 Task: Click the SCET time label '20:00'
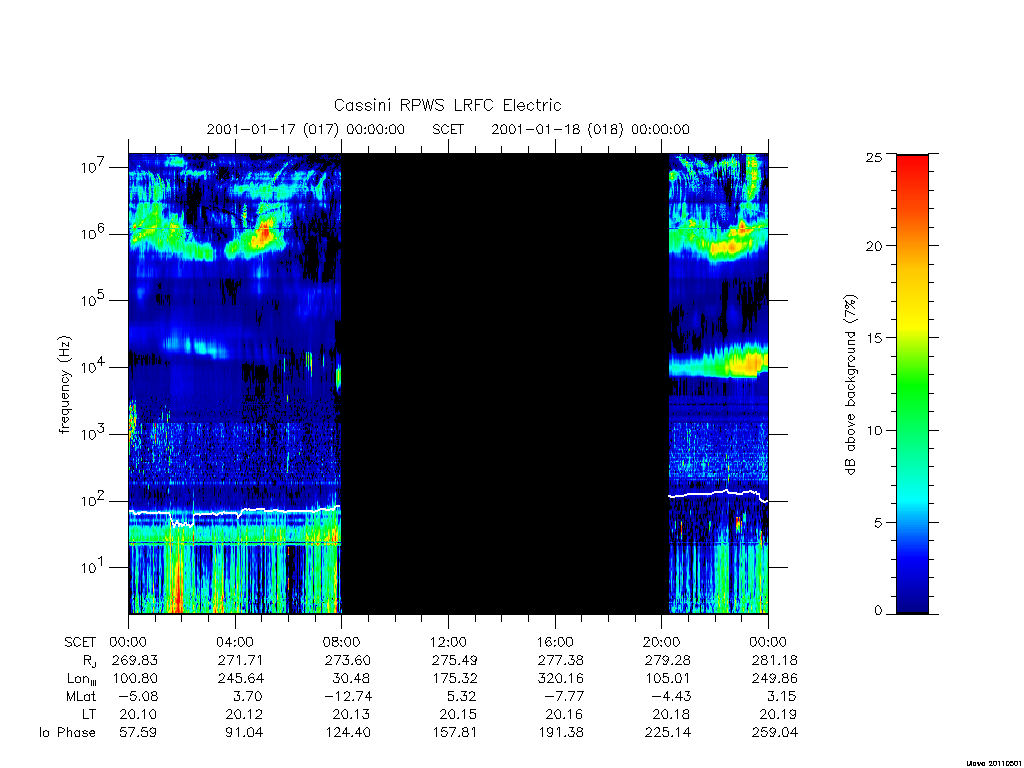click(662, 642)
